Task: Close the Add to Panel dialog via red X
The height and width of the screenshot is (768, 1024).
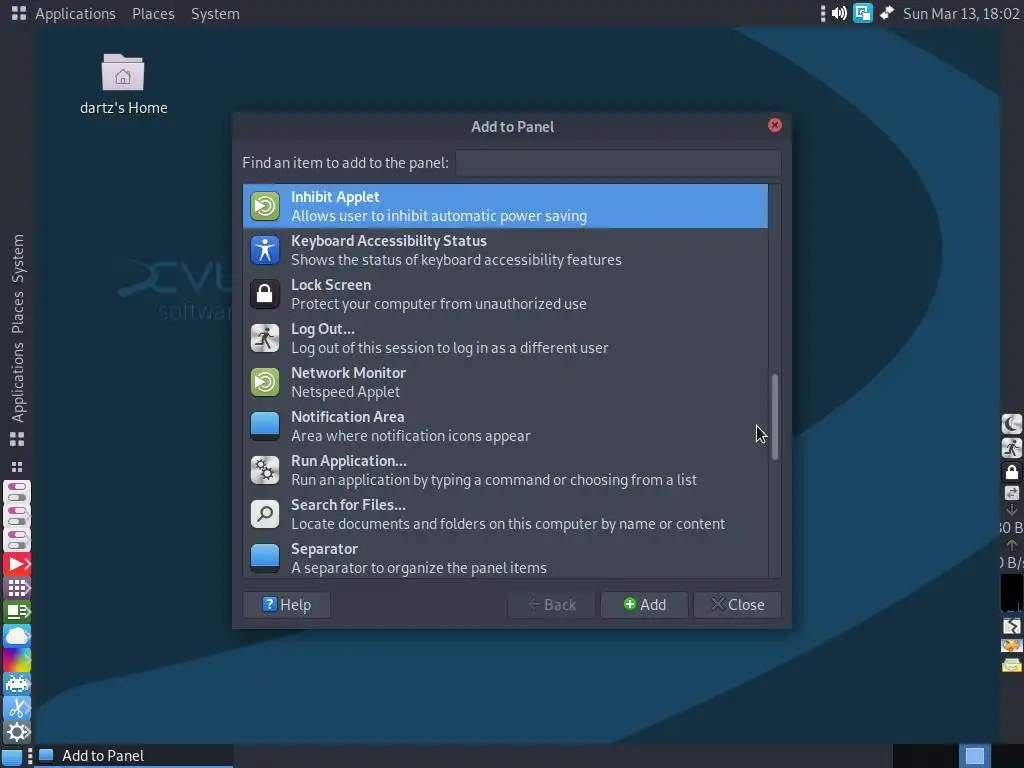Action: 775,125
